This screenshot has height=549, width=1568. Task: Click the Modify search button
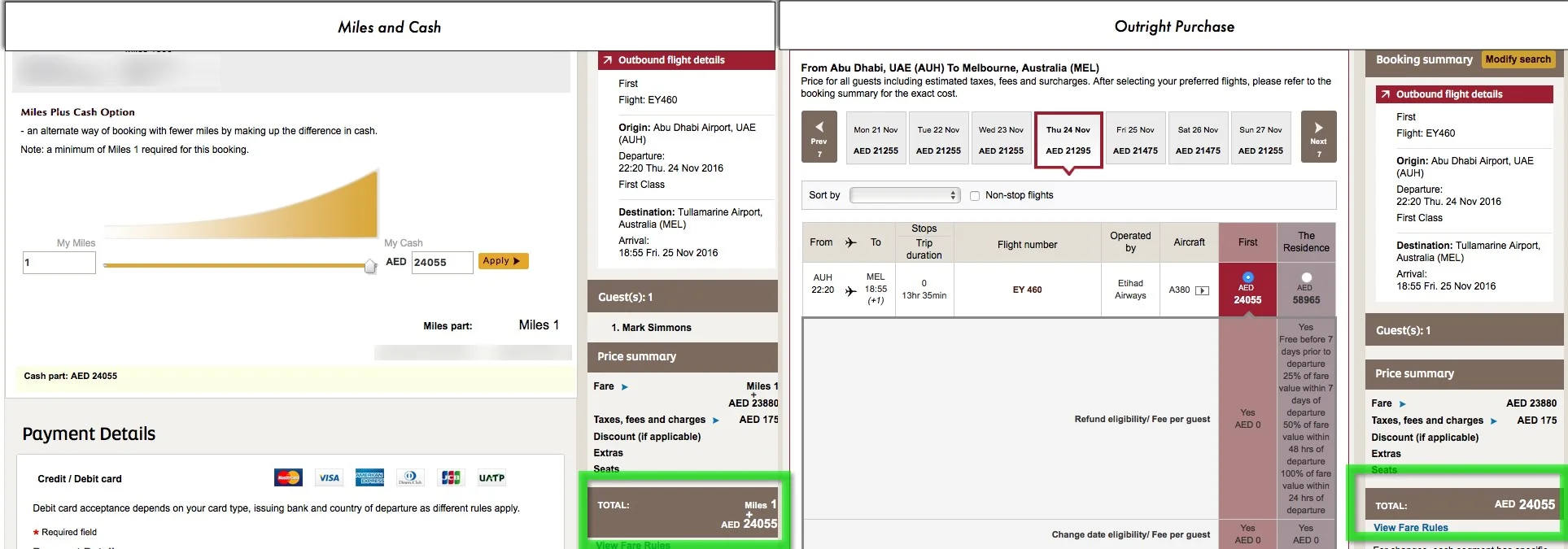click(x=1518, y=59)
